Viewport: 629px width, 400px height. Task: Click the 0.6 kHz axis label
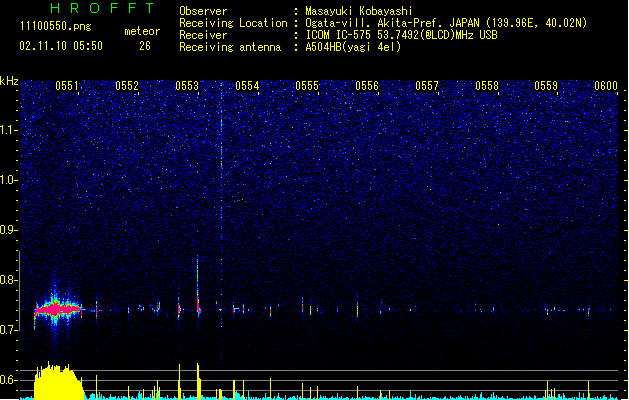pos(9,380)
